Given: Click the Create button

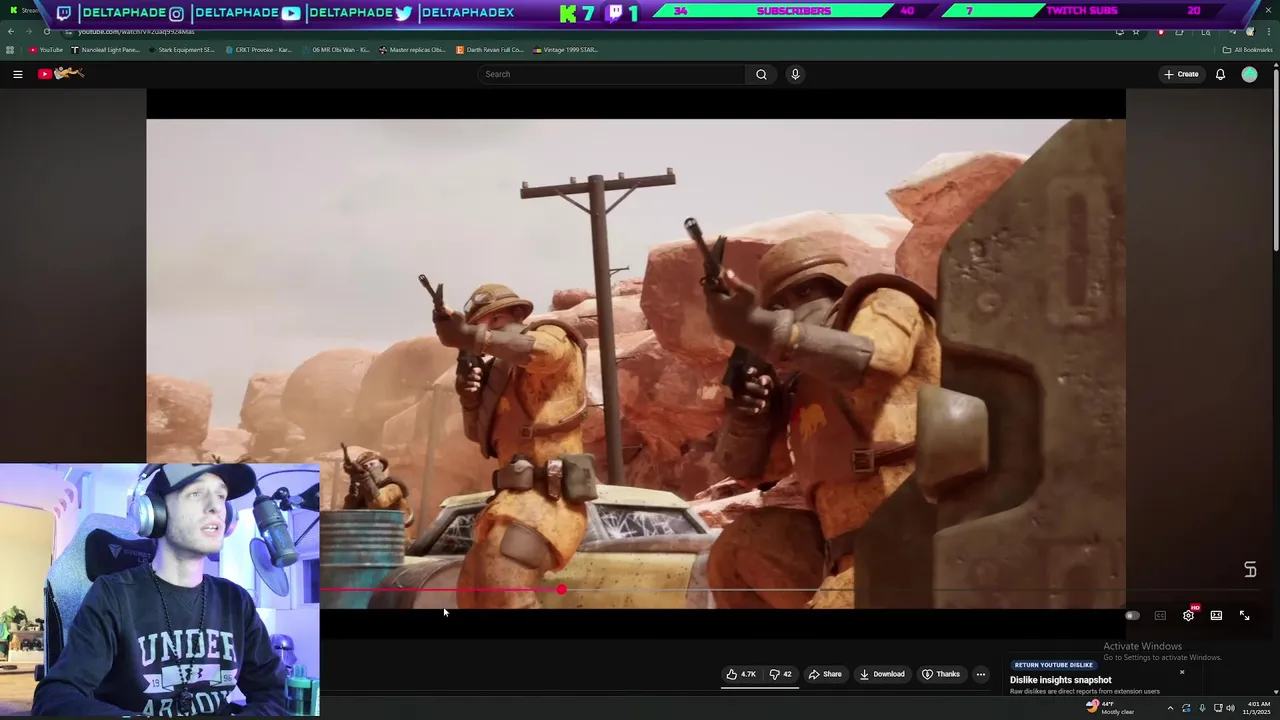Looking at the screenshot, I should 1181,74.
